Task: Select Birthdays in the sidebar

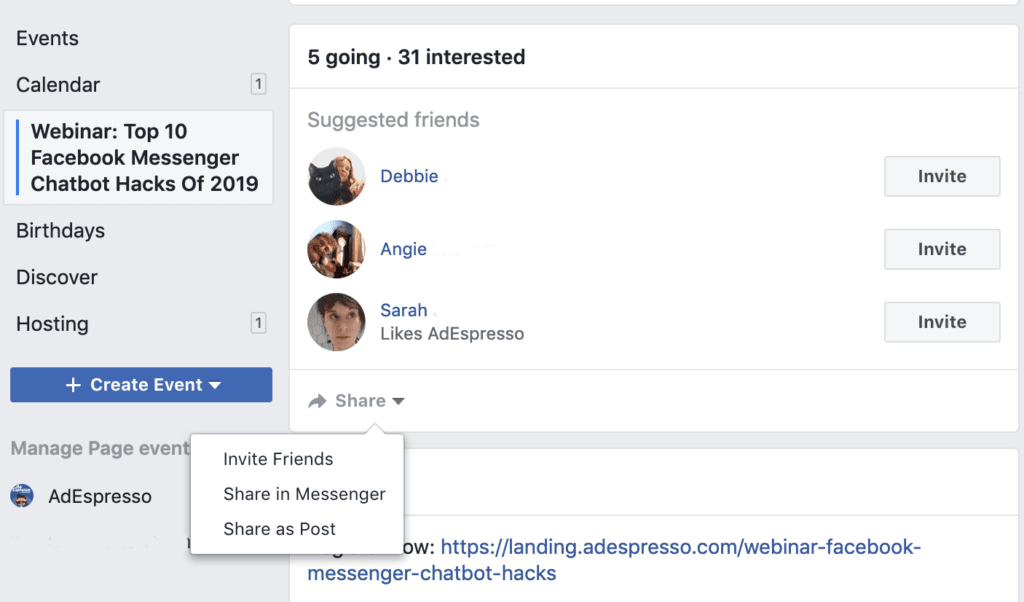Action: coord(60,230)
